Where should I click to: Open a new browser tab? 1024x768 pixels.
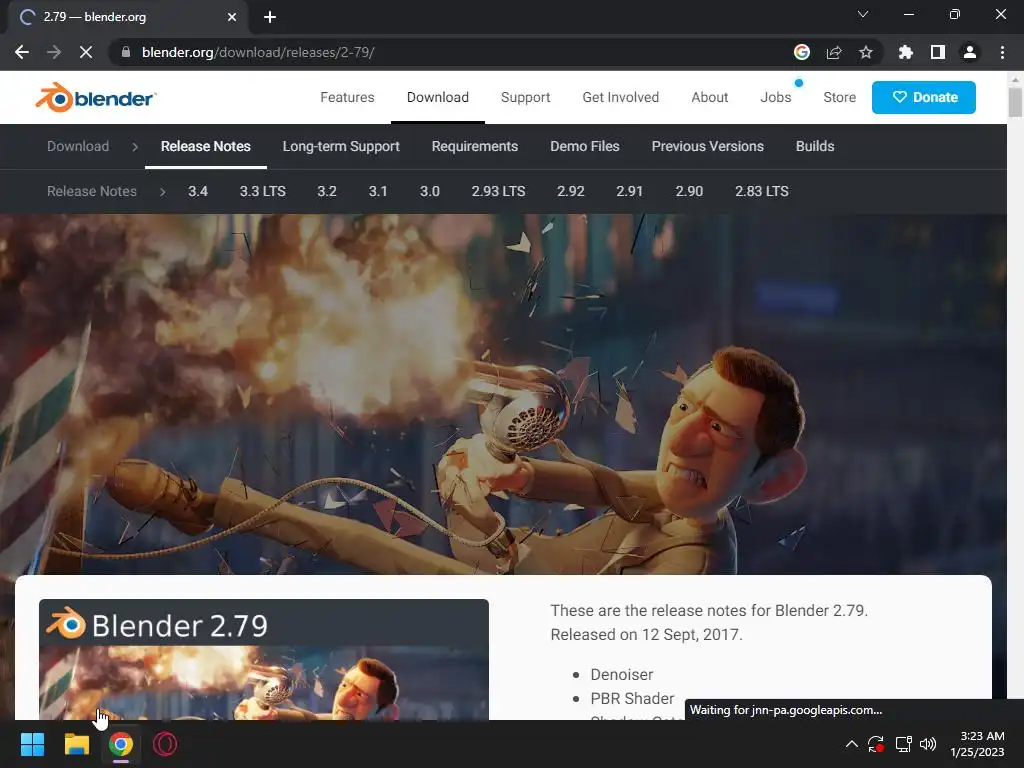tap(270, 17)
